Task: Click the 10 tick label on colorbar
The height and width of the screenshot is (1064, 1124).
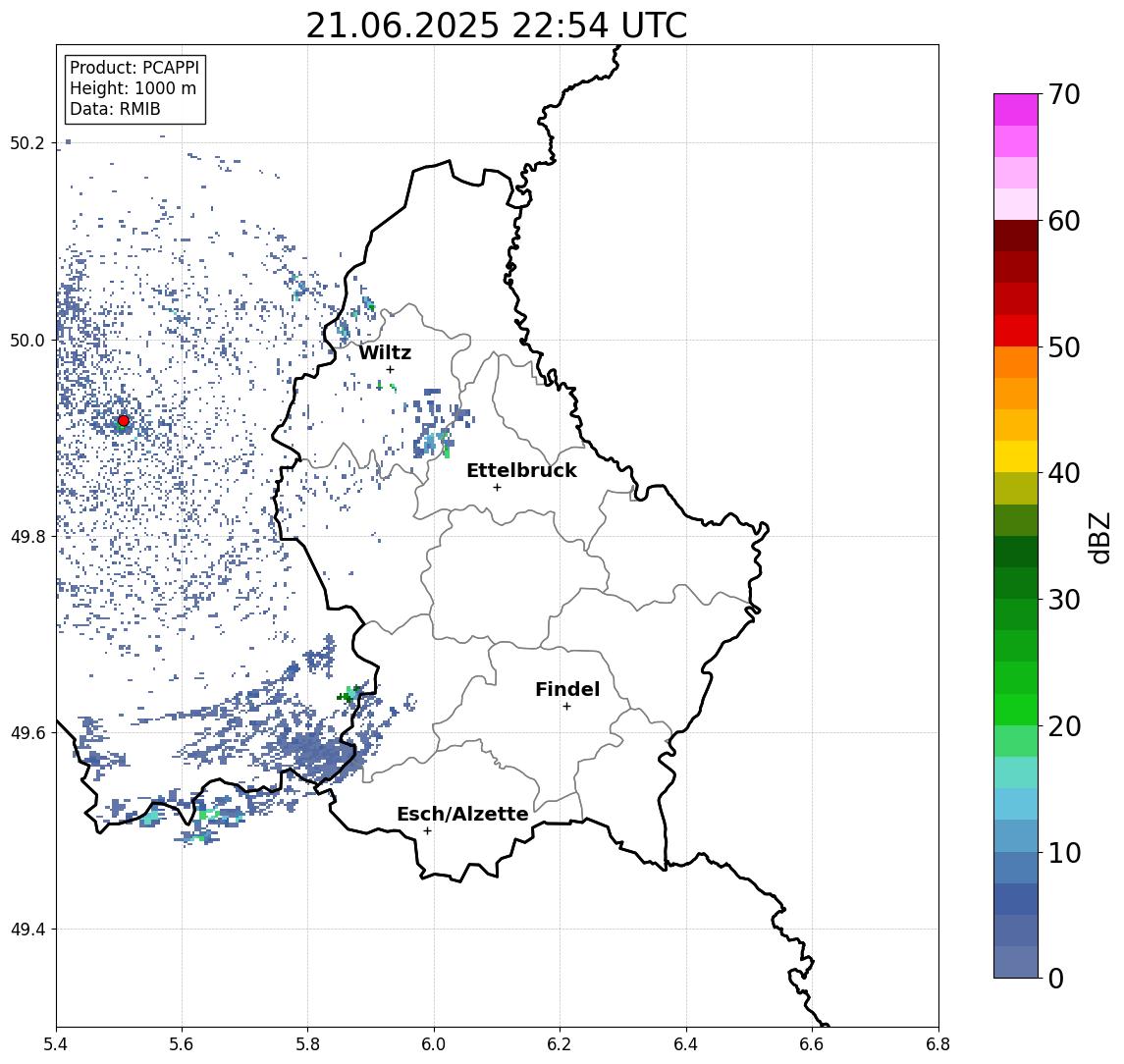Action: [1064, 852]
